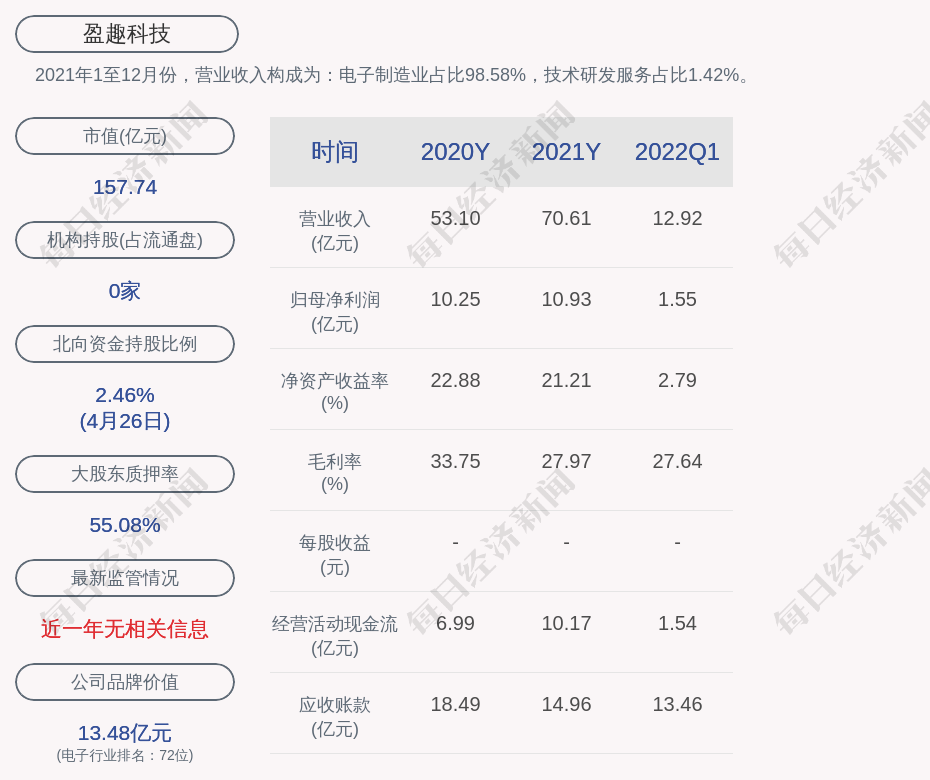Click the 2021Y revenue value 70.61
This screenshot has height=780, width=930.
[566, 218]
